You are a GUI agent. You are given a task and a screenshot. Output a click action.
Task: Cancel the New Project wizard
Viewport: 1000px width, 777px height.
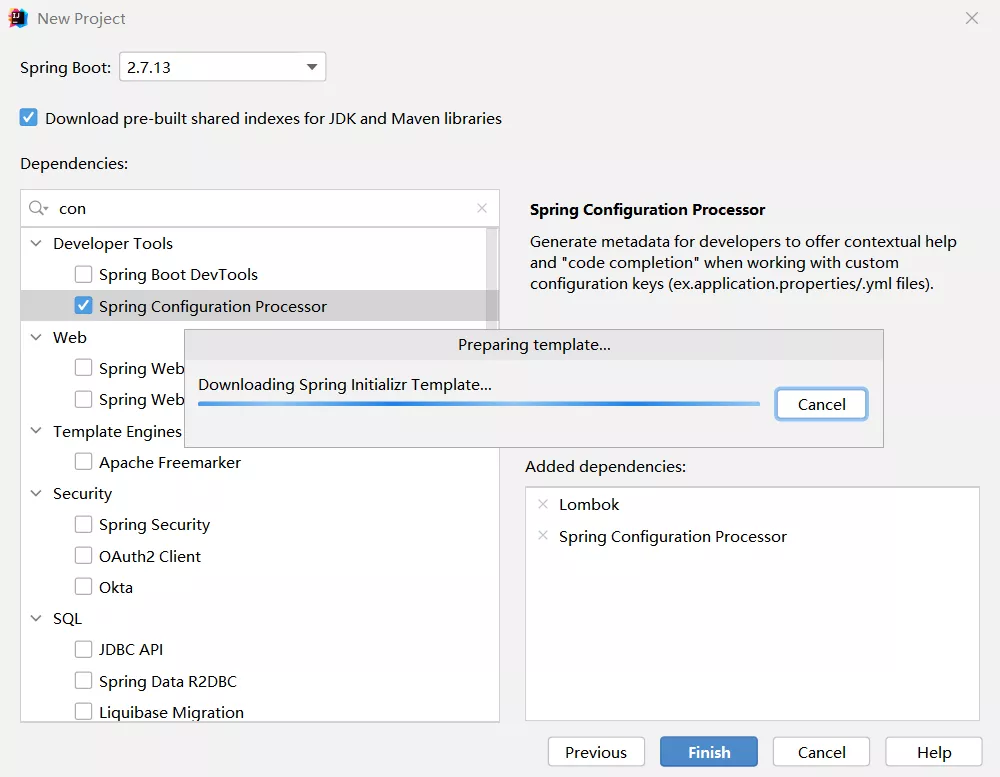point(821,752)
